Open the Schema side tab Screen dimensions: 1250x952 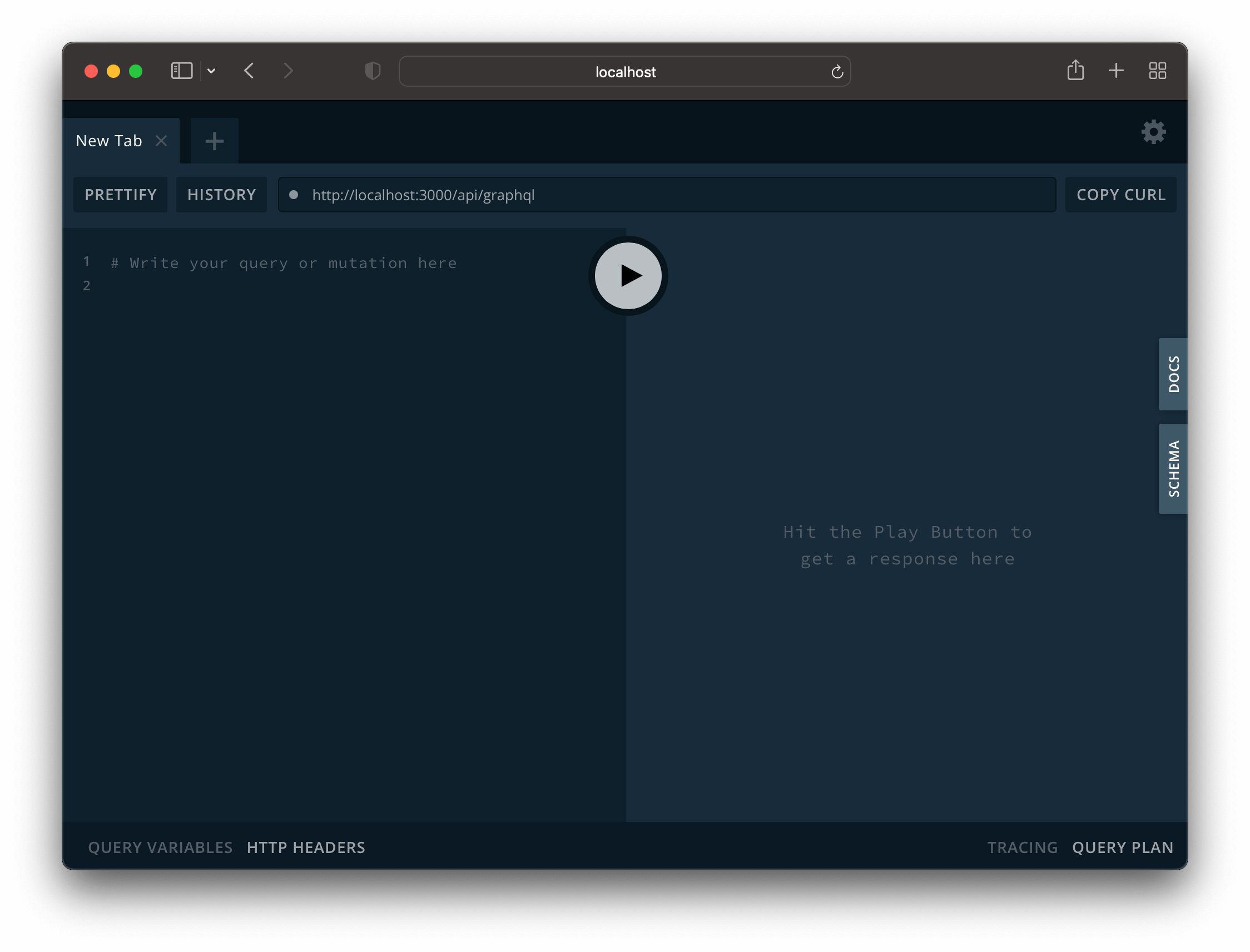pos(1173,469)
